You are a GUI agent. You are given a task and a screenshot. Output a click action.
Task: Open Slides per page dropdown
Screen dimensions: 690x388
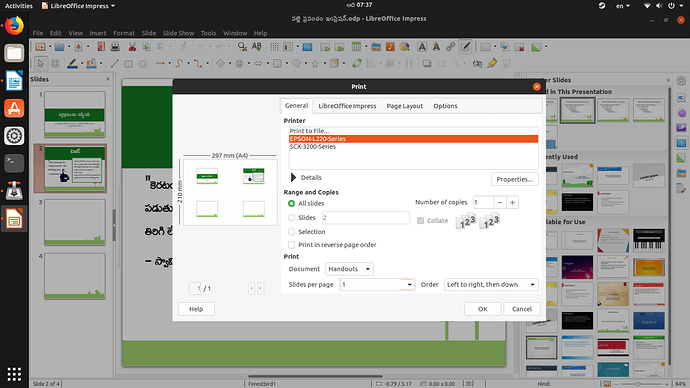(377, 285)
